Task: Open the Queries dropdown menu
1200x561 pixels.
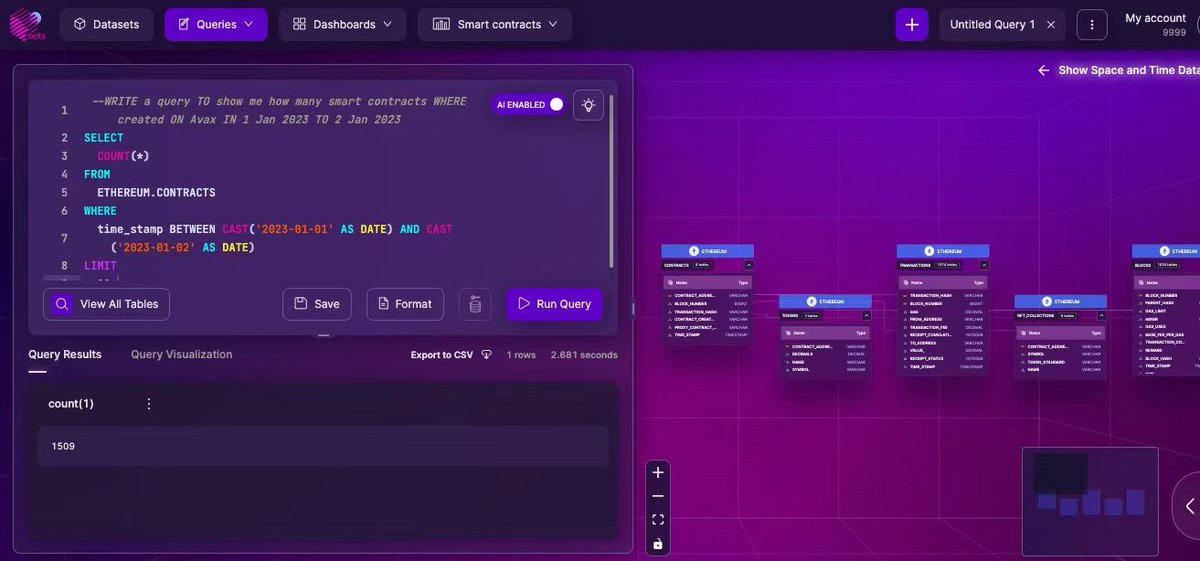Action: [x=215, y=24]
